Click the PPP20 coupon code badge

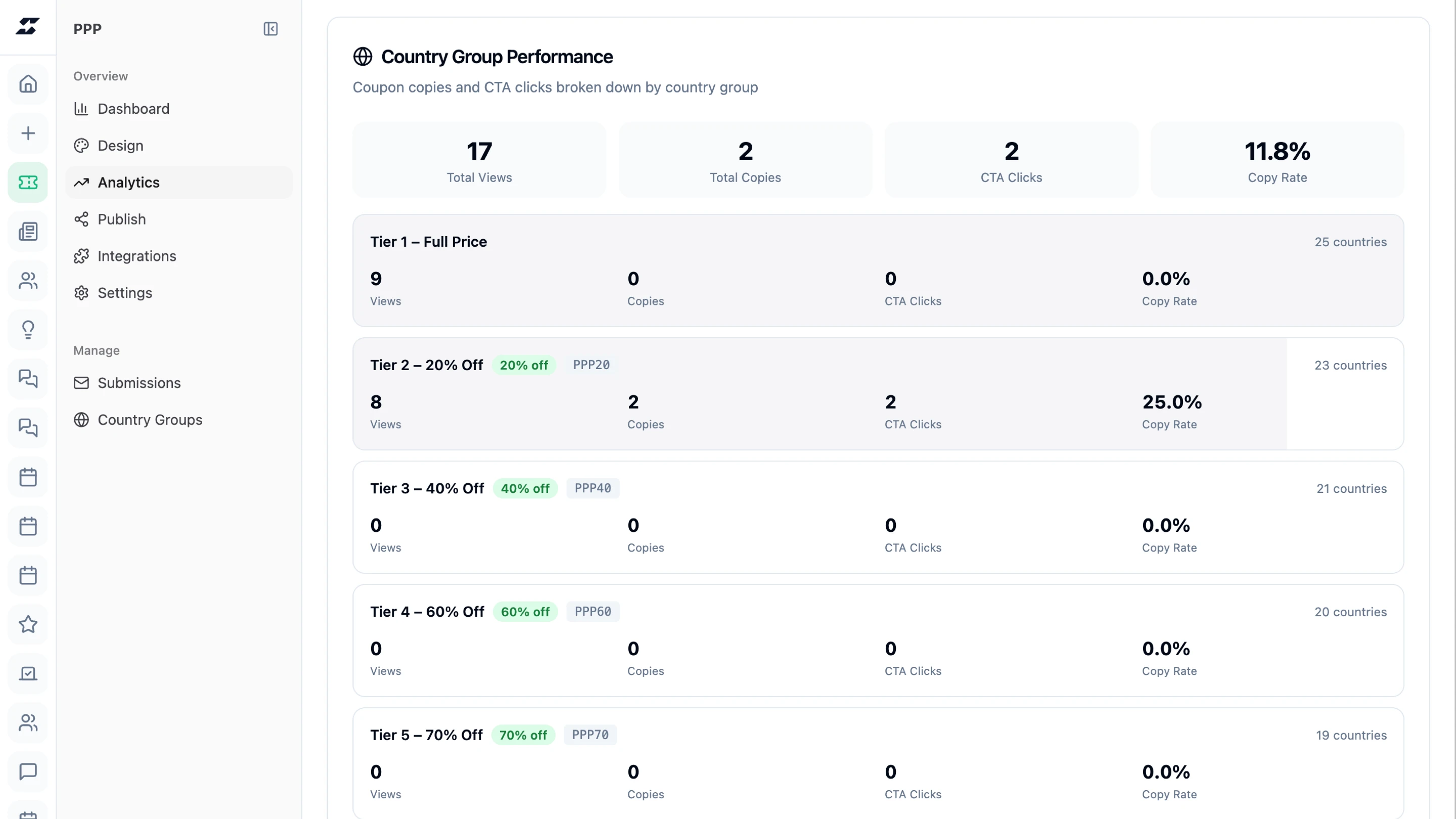tap(591, 365)
